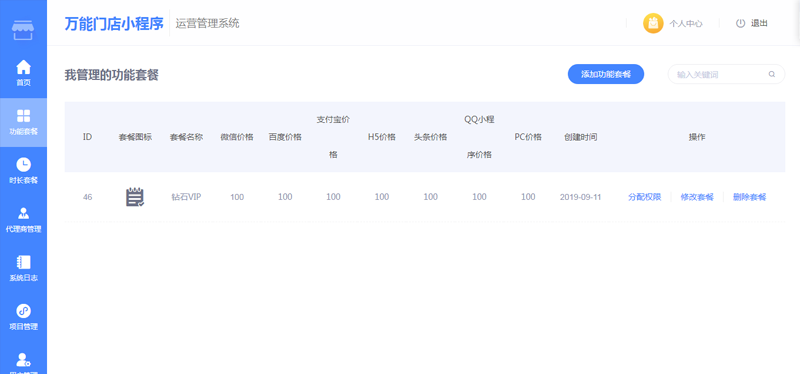Screen dimensions: 800x374
Task: Click the 100 value under 微信价格
Action: [237, 197]
